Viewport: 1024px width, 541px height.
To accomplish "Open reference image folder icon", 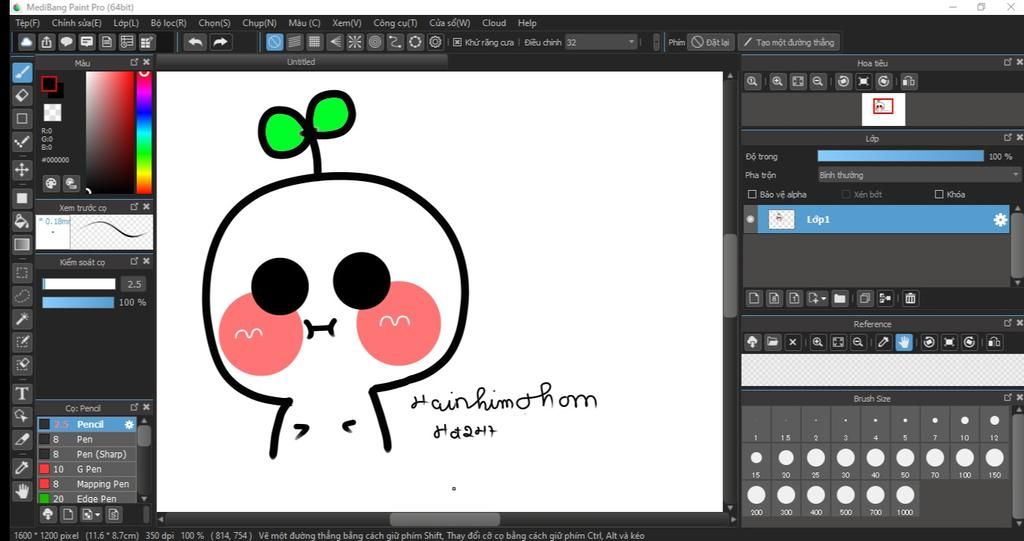I will [773, 342].
